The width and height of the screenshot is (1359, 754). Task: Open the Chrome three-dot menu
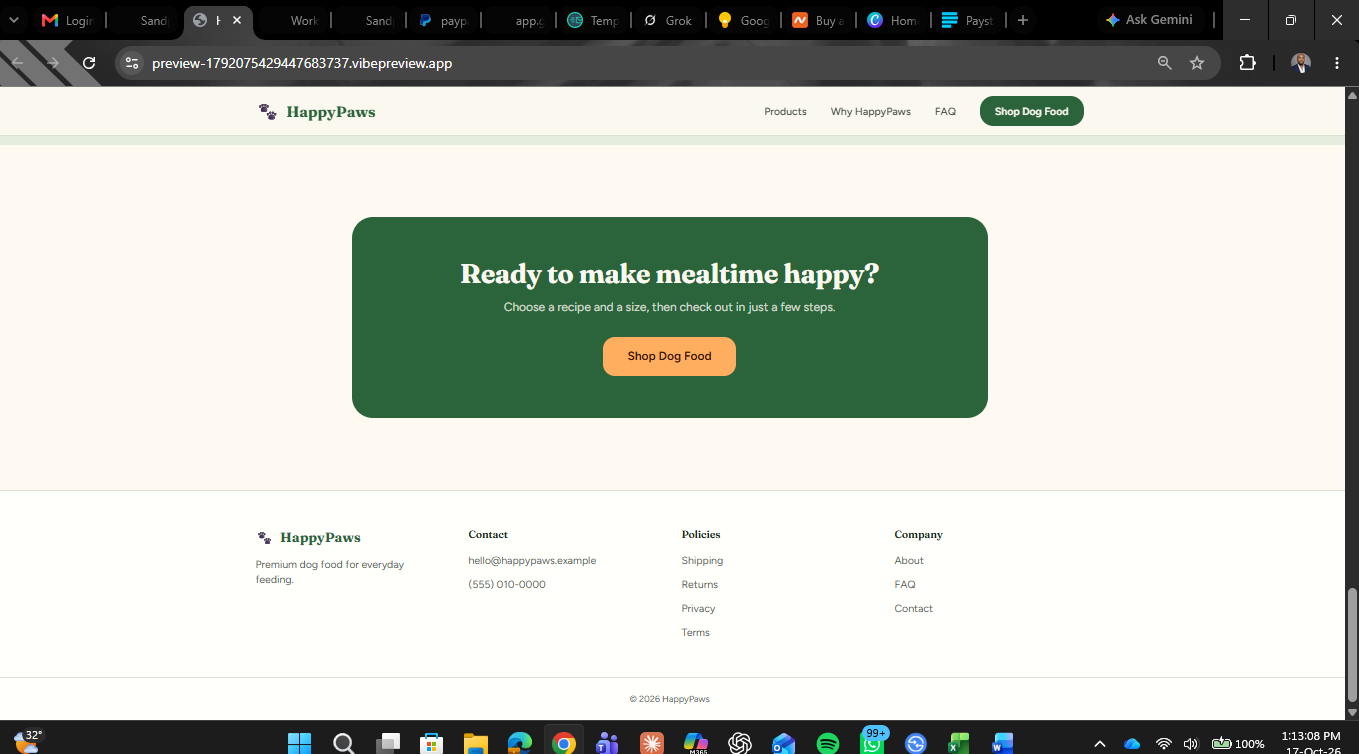click(x=1337, y=63)
